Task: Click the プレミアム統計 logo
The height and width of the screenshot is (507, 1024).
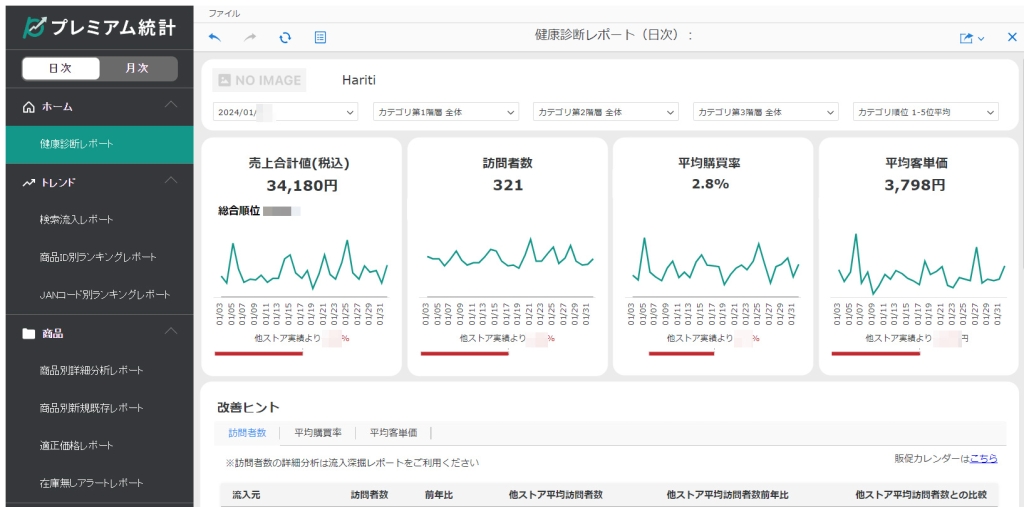Action: pos(100,27)
